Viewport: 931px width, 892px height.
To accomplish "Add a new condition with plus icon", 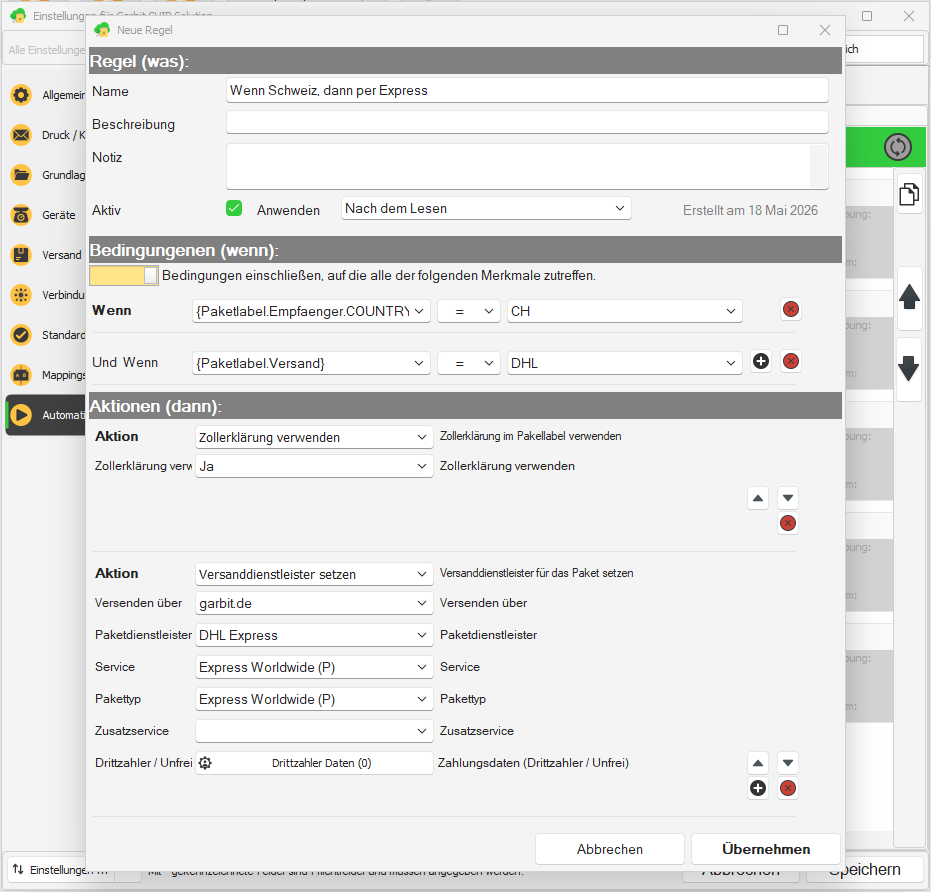I will 761,362.
